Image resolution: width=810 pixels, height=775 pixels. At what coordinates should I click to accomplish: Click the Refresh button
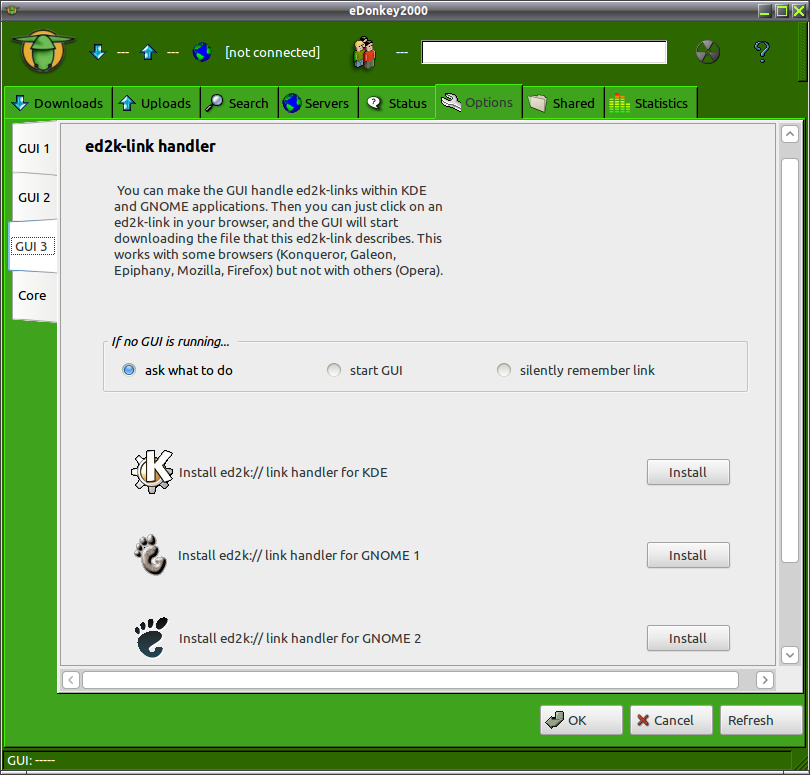[761, 720]
